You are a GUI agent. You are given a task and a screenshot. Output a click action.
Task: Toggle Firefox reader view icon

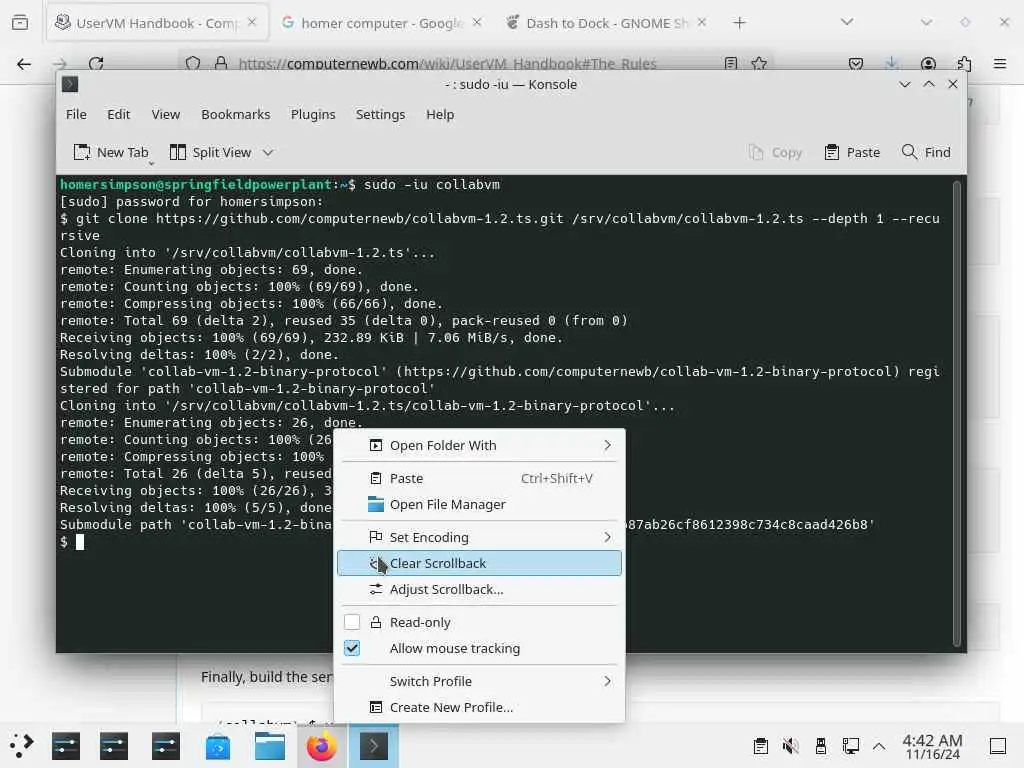tap(731, 63)
